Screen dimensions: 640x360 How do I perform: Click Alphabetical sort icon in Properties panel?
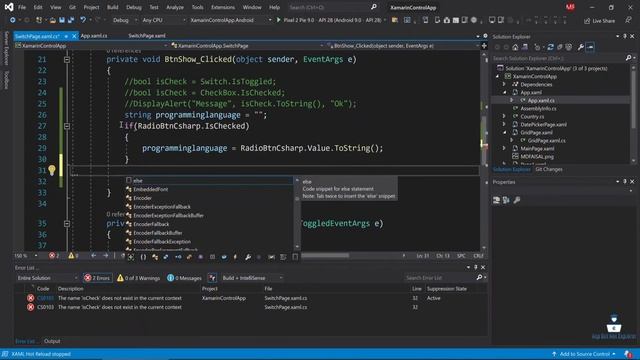coord(506,200)
